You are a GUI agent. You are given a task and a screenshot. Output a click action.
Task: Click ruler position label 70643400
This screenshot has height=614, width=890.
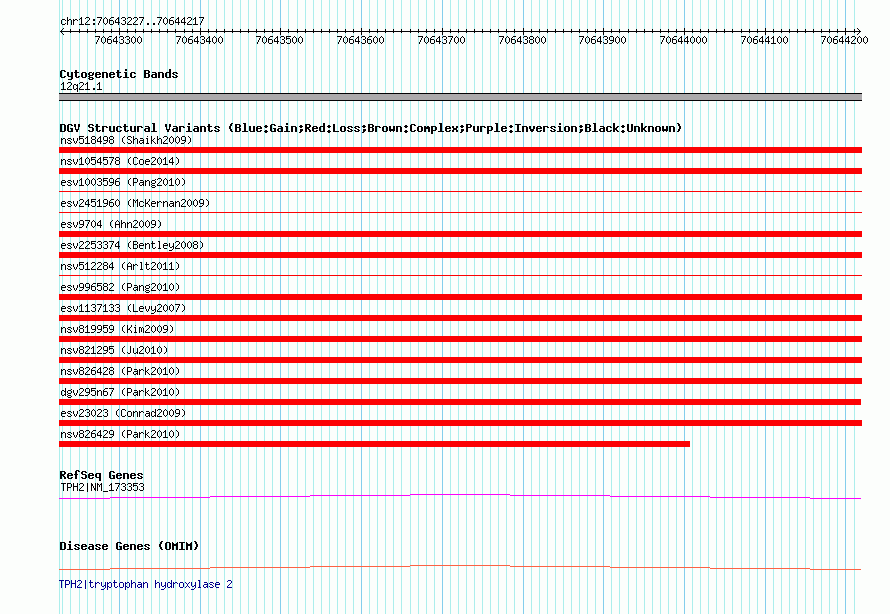tap(199, 40)
